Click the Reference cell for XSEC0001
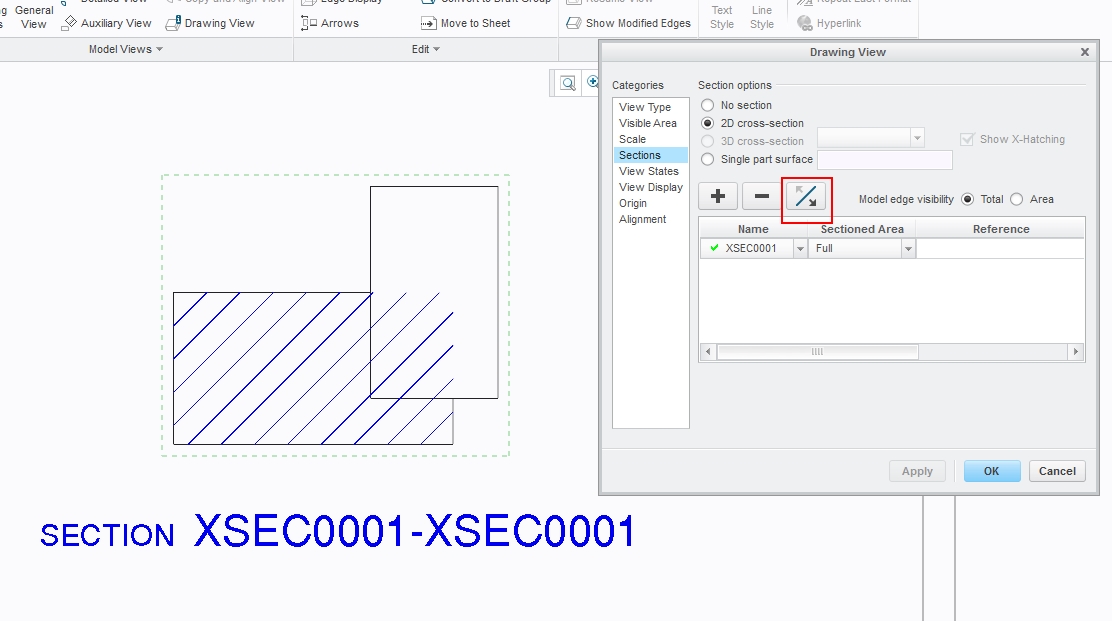Image resolution: width=1112 pixels, height=621 pixels. [1000, 249]
